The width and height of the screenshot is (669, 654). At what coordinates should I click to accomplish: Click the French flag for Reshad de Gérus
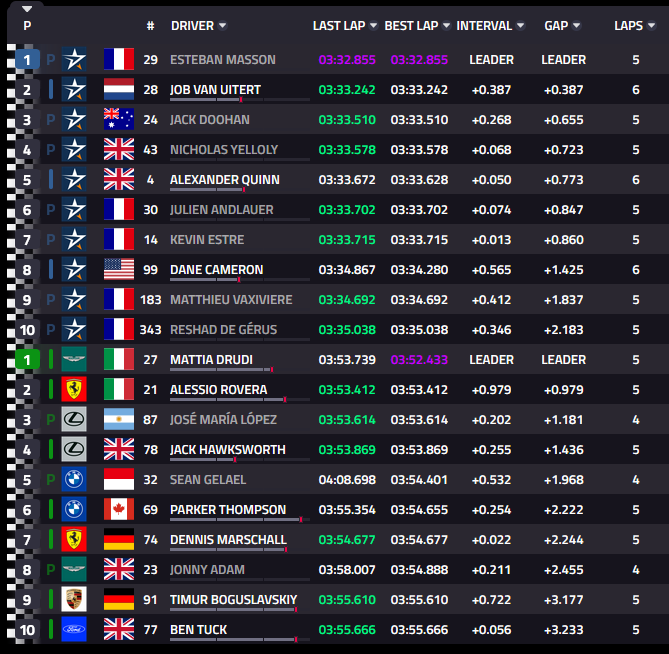(x=119, y=329)
